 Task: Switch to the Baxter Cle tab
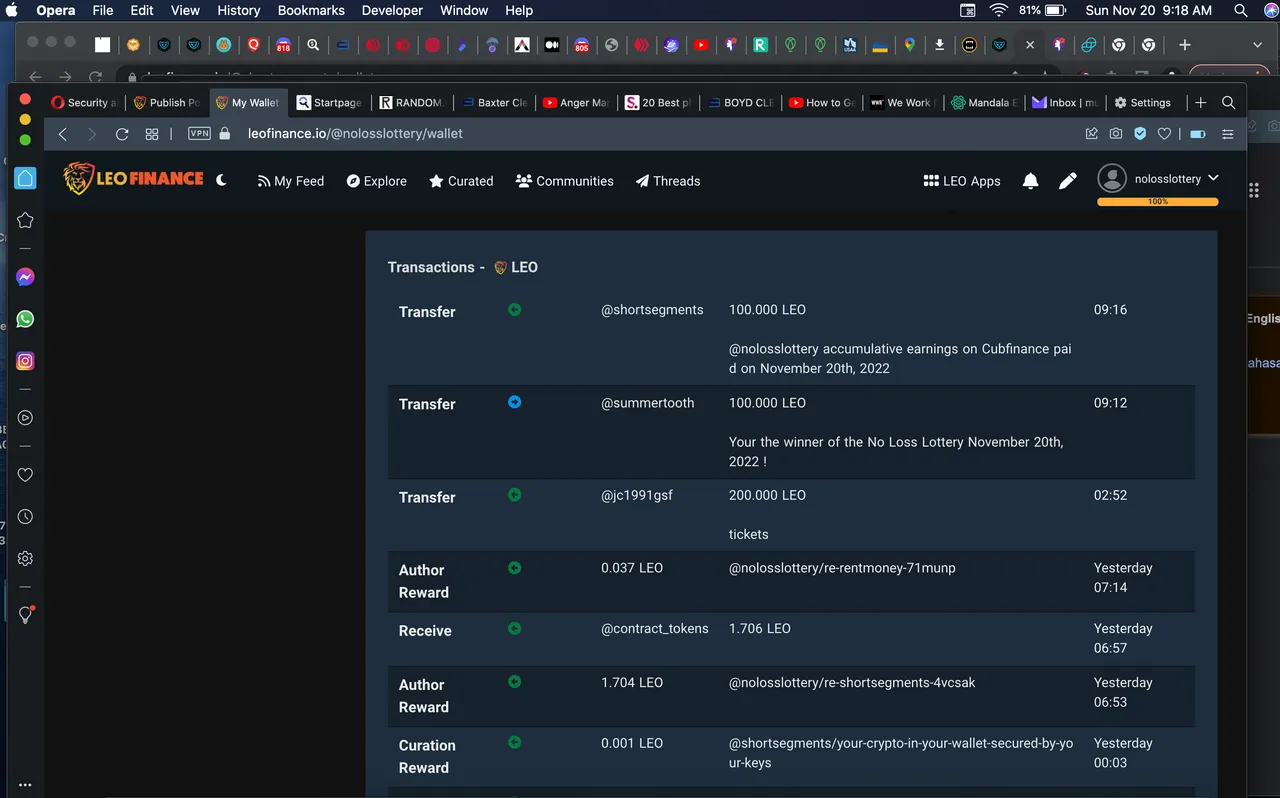[x=493, y=102]
